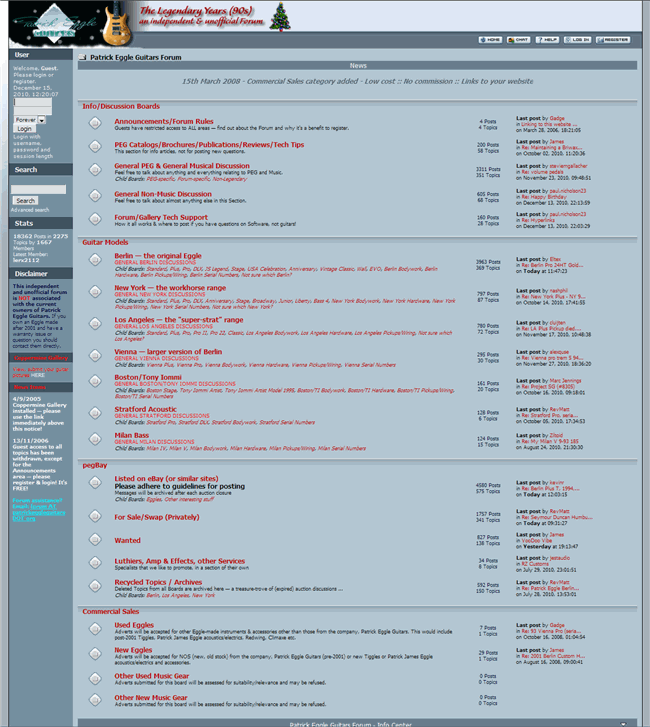Click board icon beside Forum/Gallery Tech Support

(95, 218)
